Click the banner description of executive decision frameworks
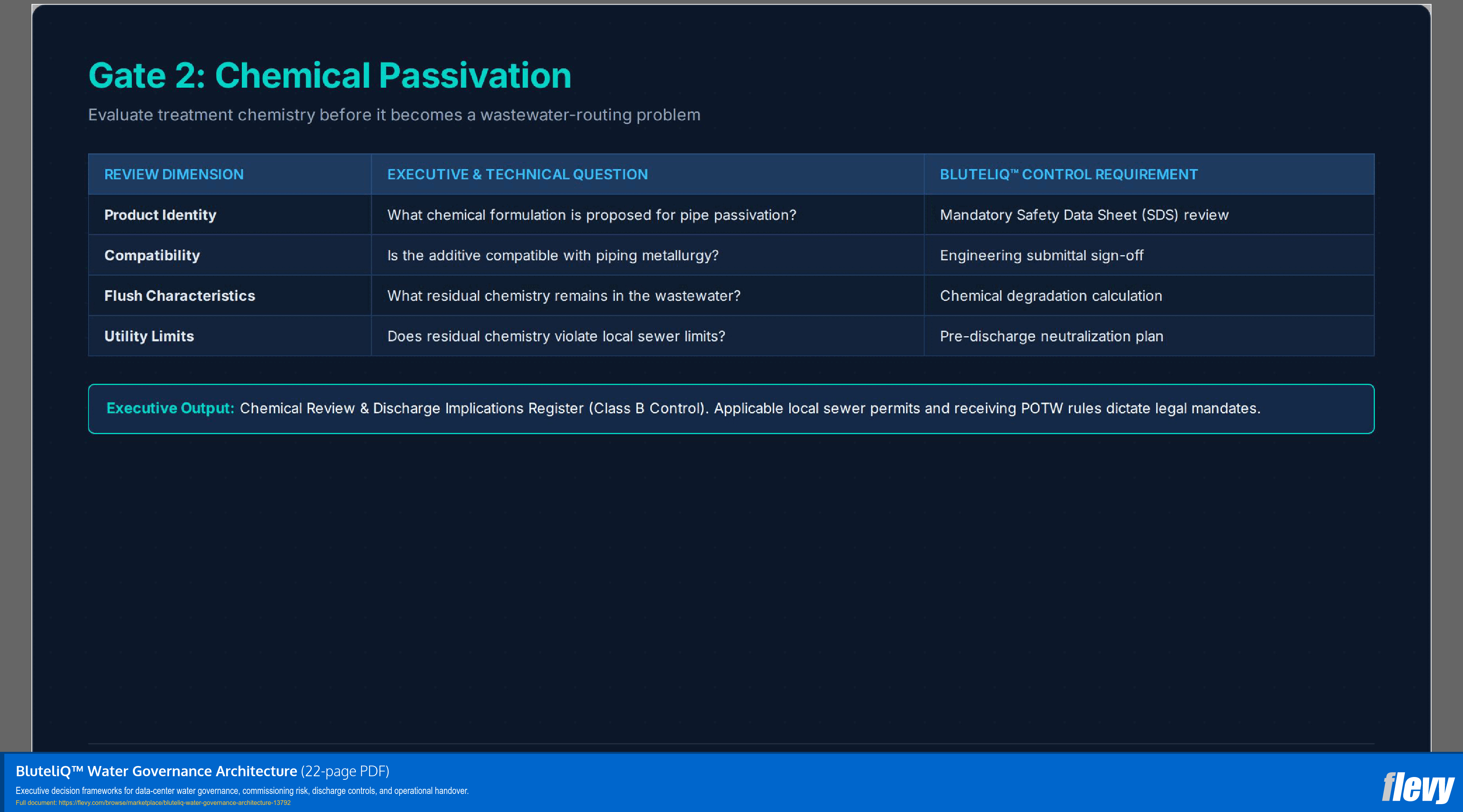This screenshot has height=812, width=1463. coord(242,790)
